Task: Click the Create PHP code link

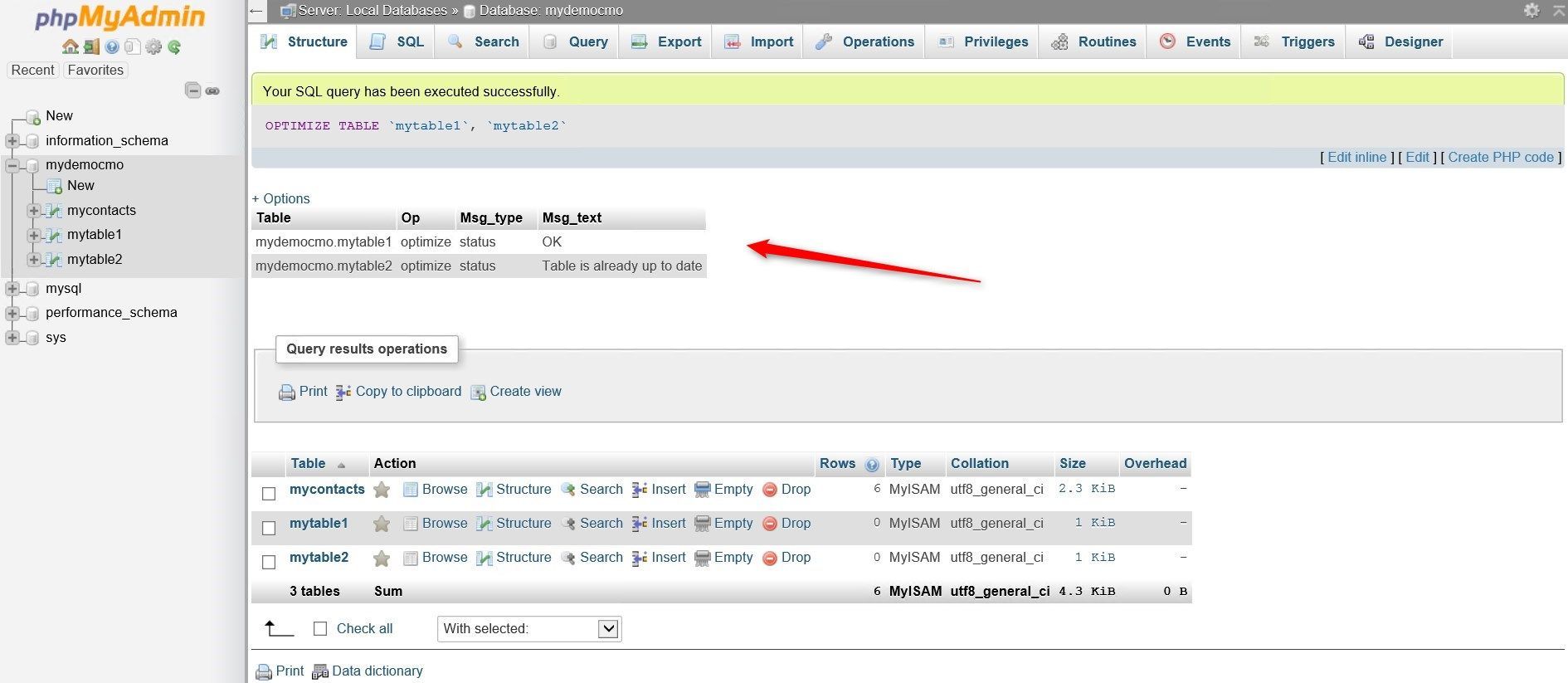Action: tap(1501, 158)
